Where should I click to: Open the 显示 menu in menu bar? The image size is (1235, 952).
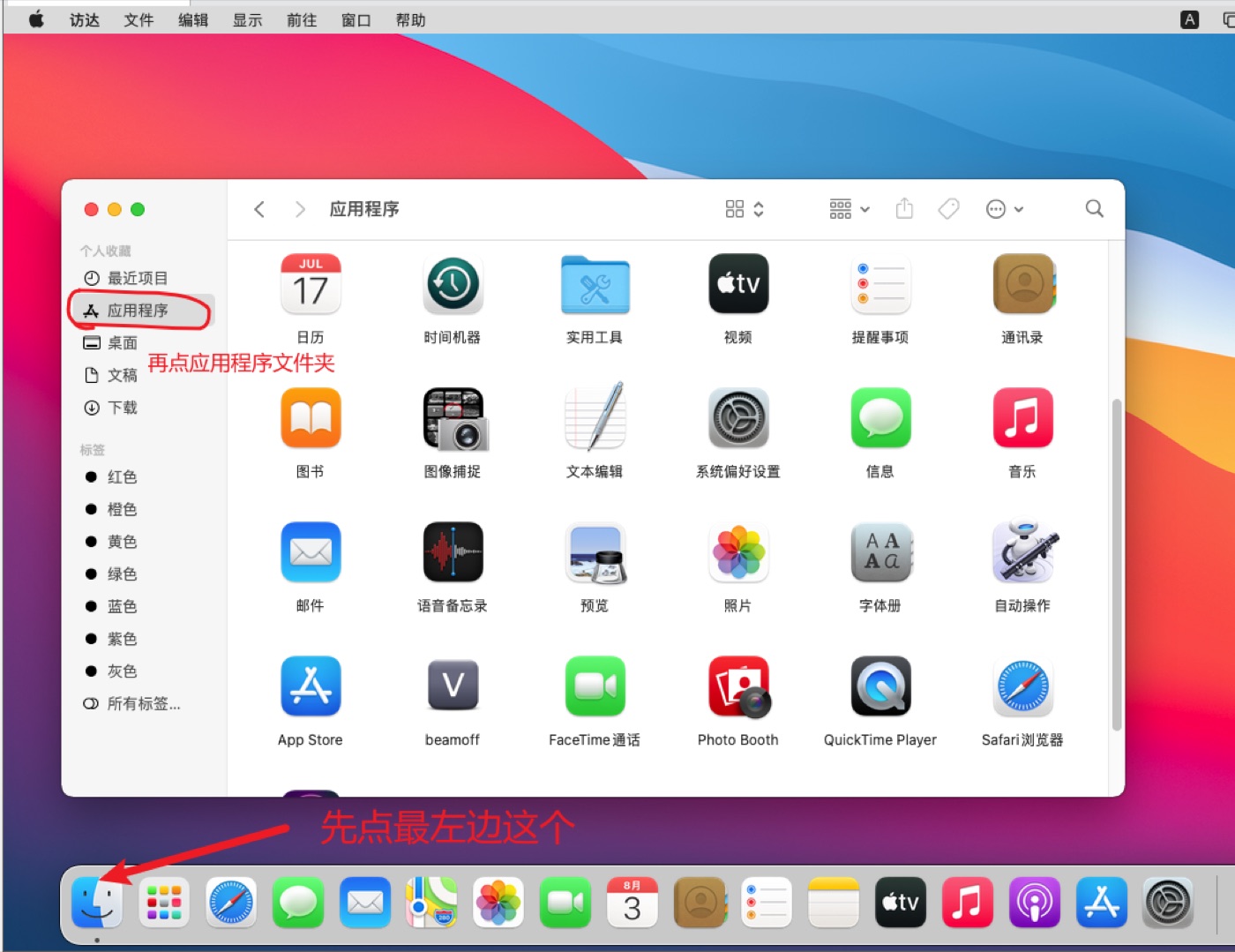click(x=247, y=19)
